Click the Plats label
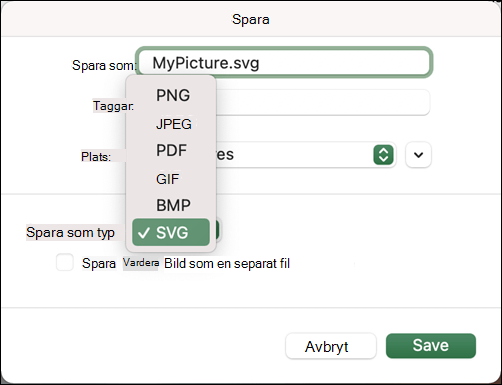This screenshot has height=385, width=502. (96, 157)
